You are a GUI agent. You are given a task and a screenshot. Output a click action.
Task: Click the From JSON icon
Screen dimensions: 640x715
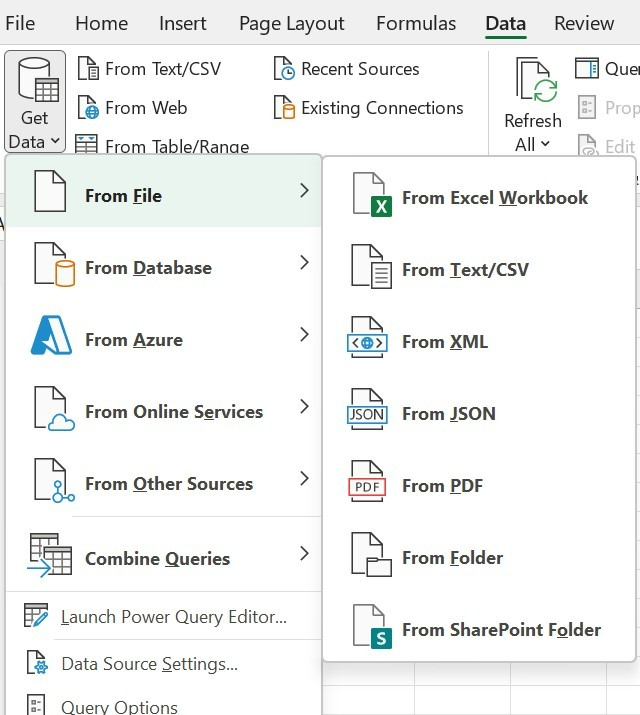click(367, 409)
